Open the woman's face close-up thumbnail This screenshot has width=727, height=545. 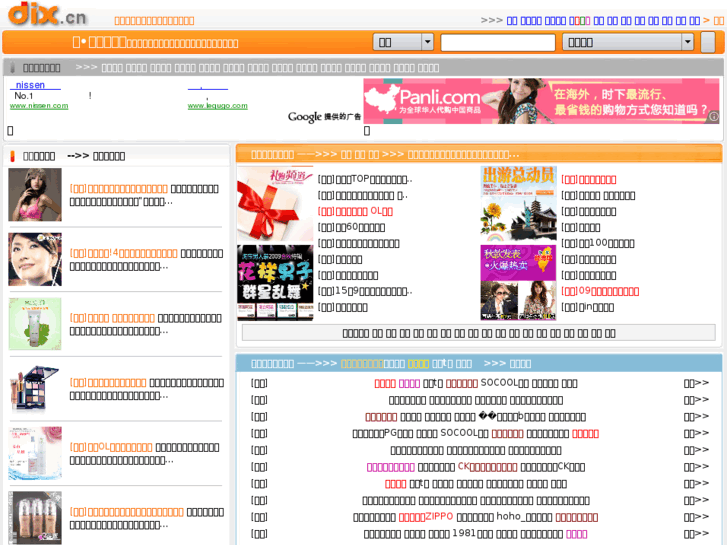coord(35,259)
